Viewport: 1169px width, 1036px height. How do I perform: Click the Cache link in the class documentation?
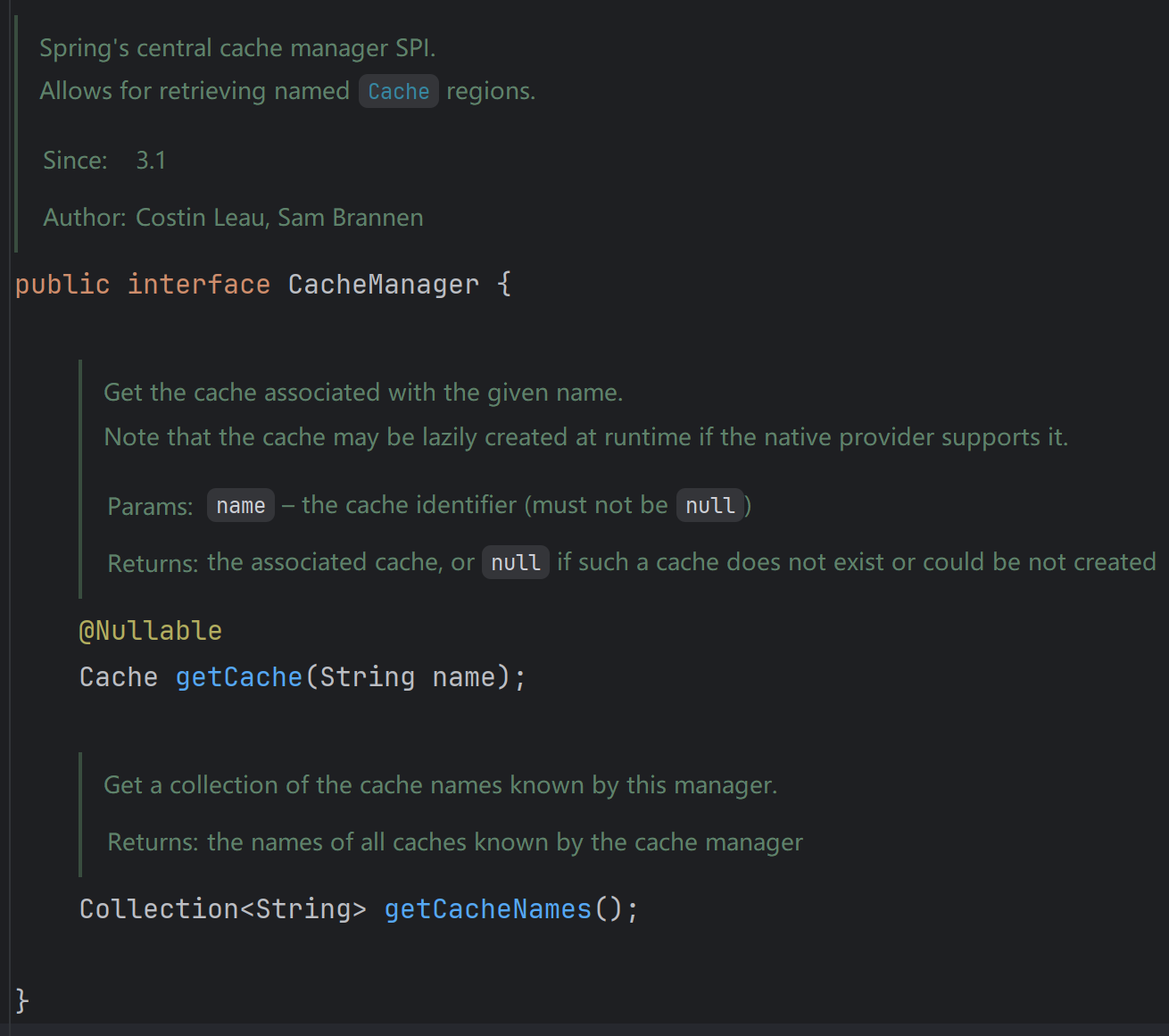click(x=398, y=91)
